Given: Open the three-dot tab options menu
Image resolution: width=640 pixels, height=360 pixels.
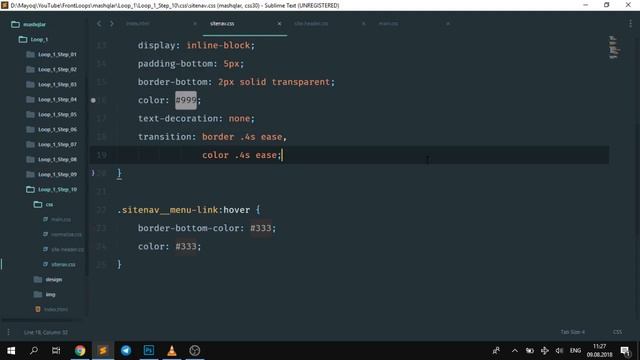Looking at the screenshot, I should tap(630, 24).
